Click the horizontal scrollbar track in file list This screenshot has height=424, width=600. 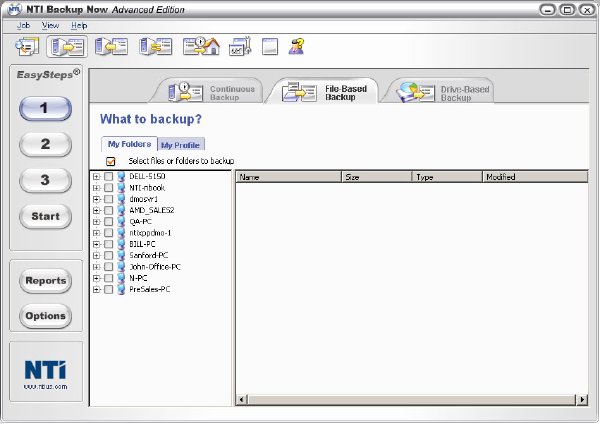pyautogui.click(x=411, y=400)
